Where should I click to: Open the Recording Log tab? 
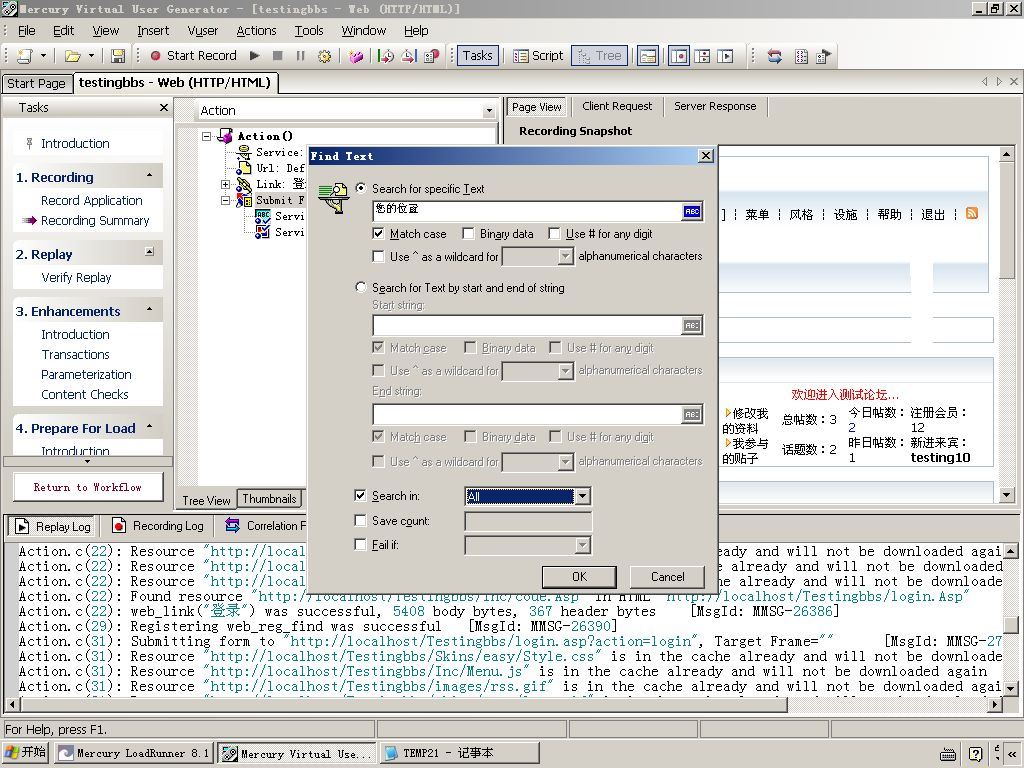[158, 526]
